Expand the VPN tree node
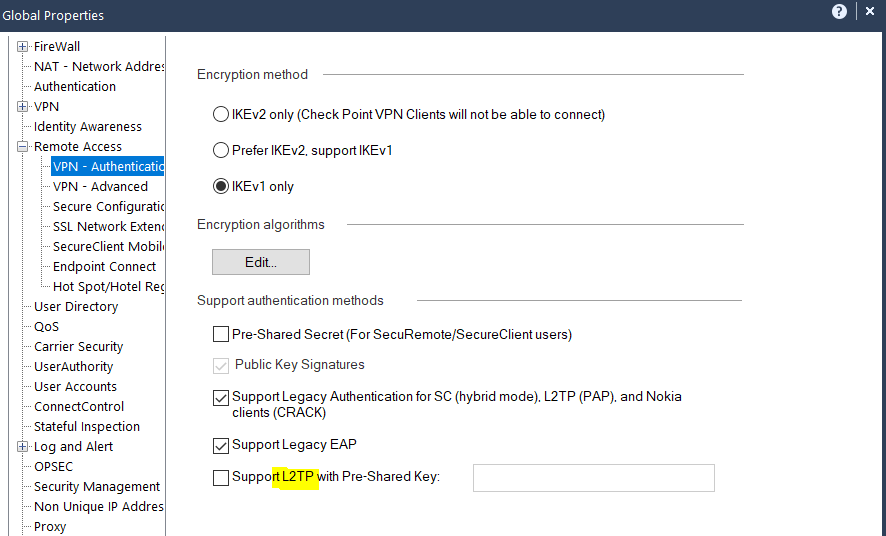The image size is (886, 536). (23, 106)
